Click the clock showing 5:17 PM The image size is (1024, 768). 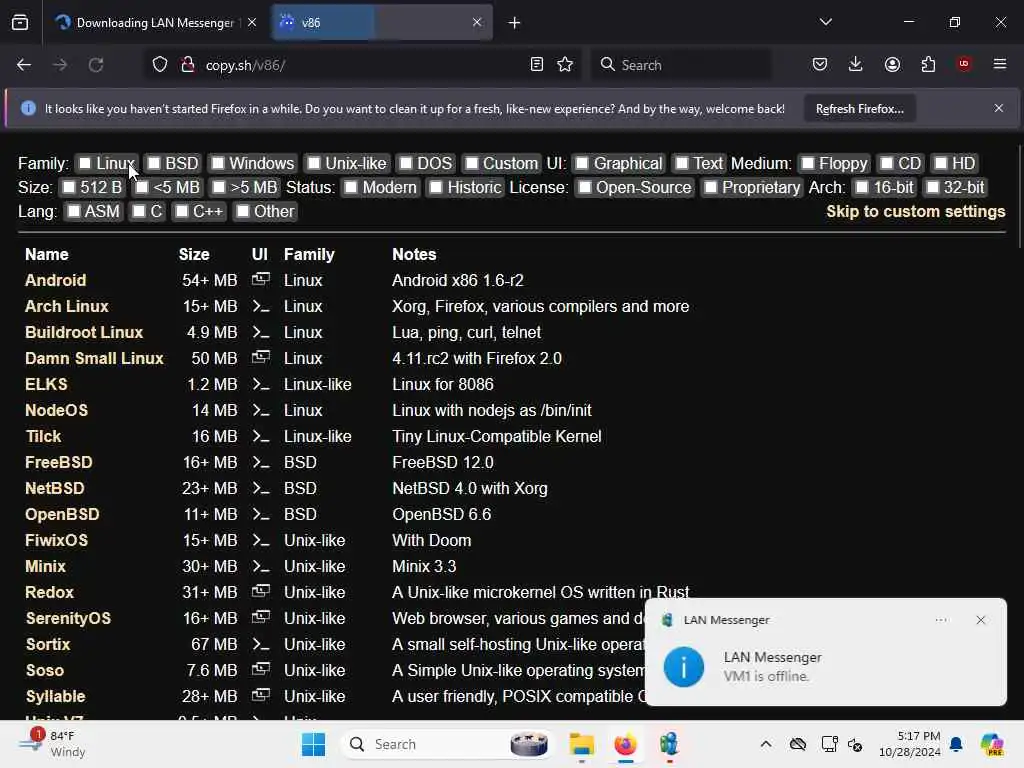point(910,744)
